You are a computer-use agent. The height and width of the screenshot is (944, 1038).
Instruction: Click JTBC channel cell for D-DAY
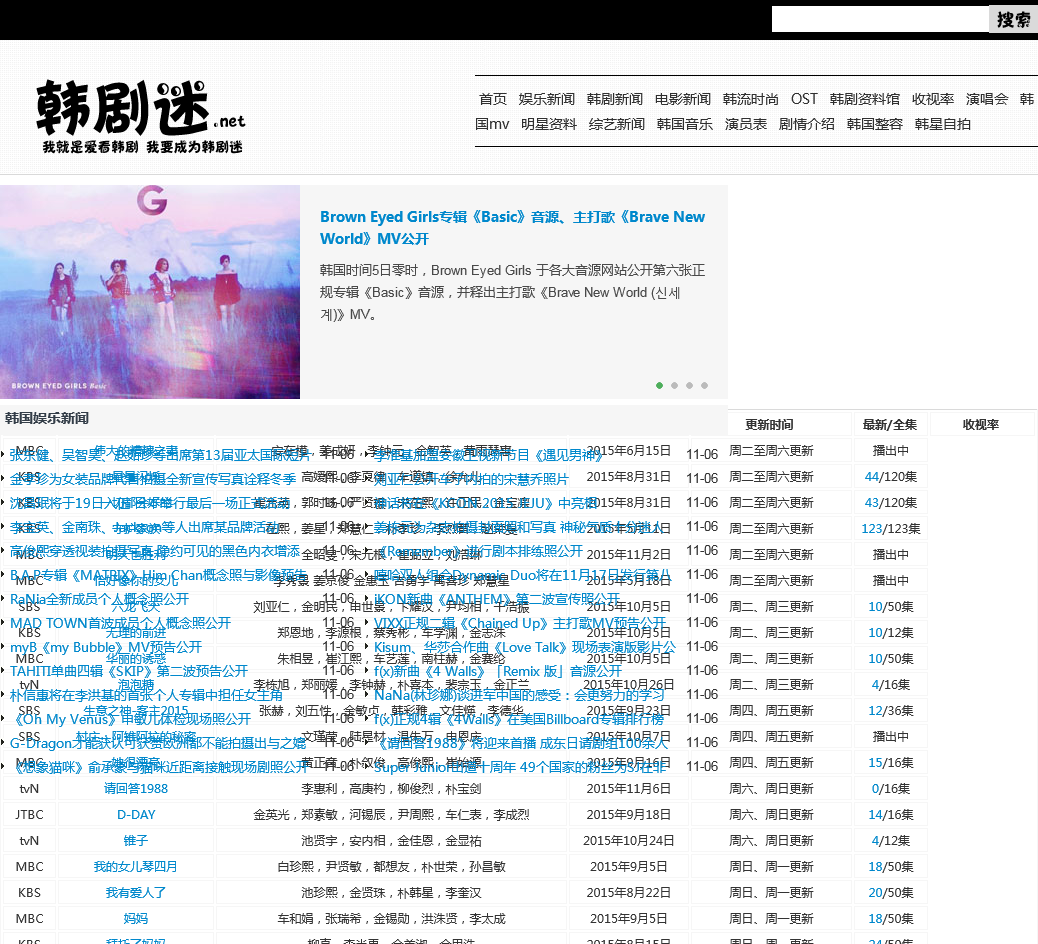tap(29, 815)
